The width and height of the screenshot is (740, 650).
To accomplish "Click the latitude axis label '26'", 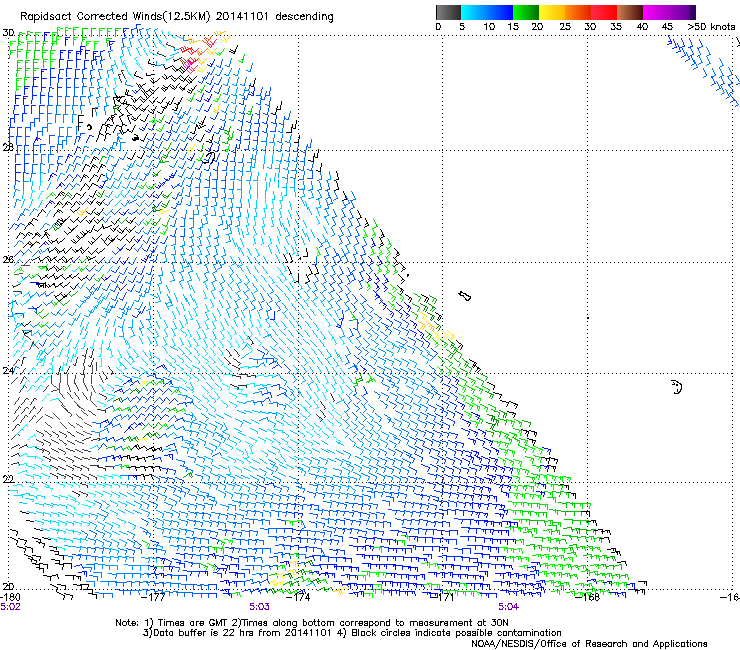I will click(8, 260).
